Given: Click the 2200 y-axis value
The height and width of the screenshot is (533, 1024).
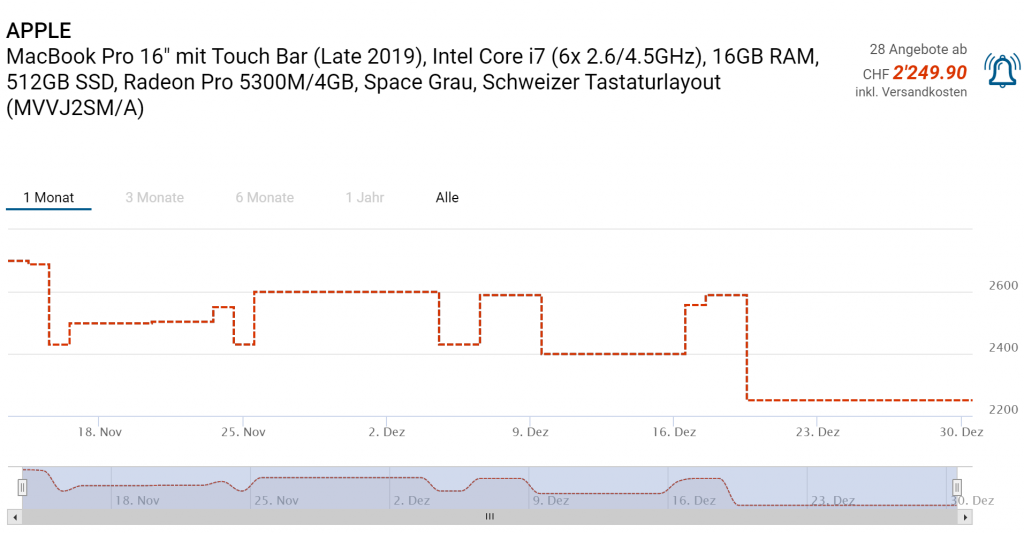Looking at the screenshot, I should coord(1003,410).
